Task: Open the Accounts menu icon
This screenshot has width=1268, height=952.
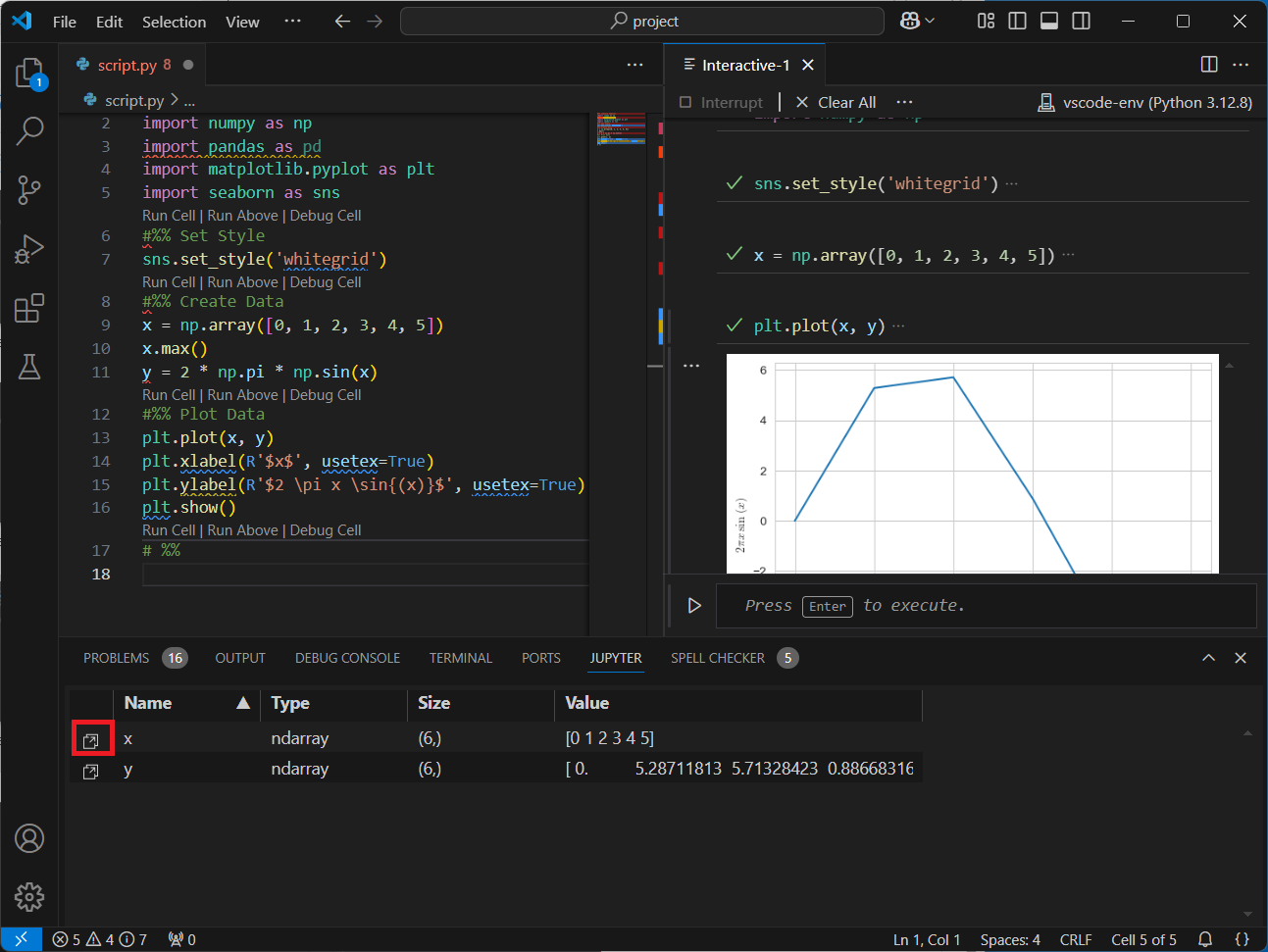Action: (x=29, y=838)
